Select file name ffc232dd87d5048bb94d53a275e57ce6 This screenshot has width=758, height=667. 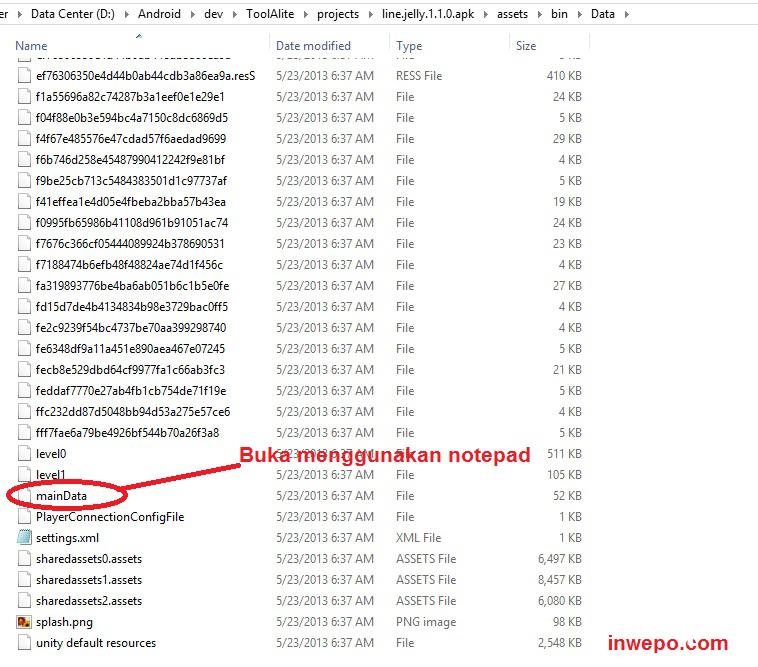click(133, 411)
